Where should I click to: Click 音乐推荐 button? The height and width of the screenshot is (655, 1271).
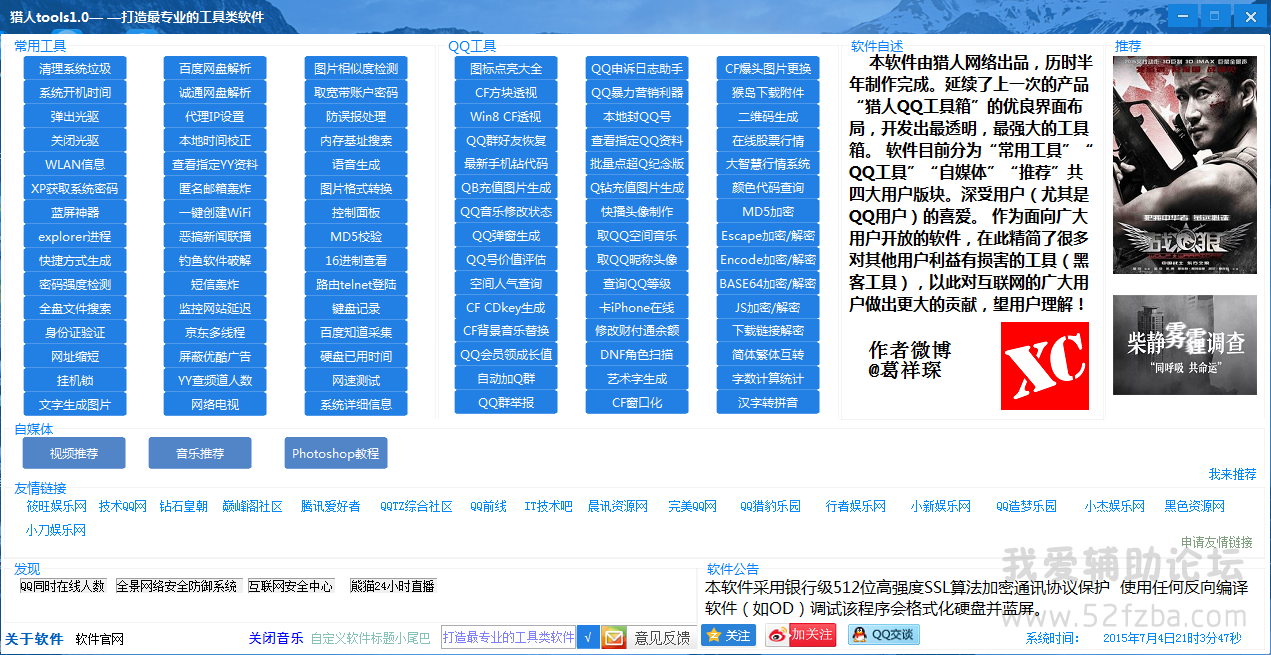[200, 453]
